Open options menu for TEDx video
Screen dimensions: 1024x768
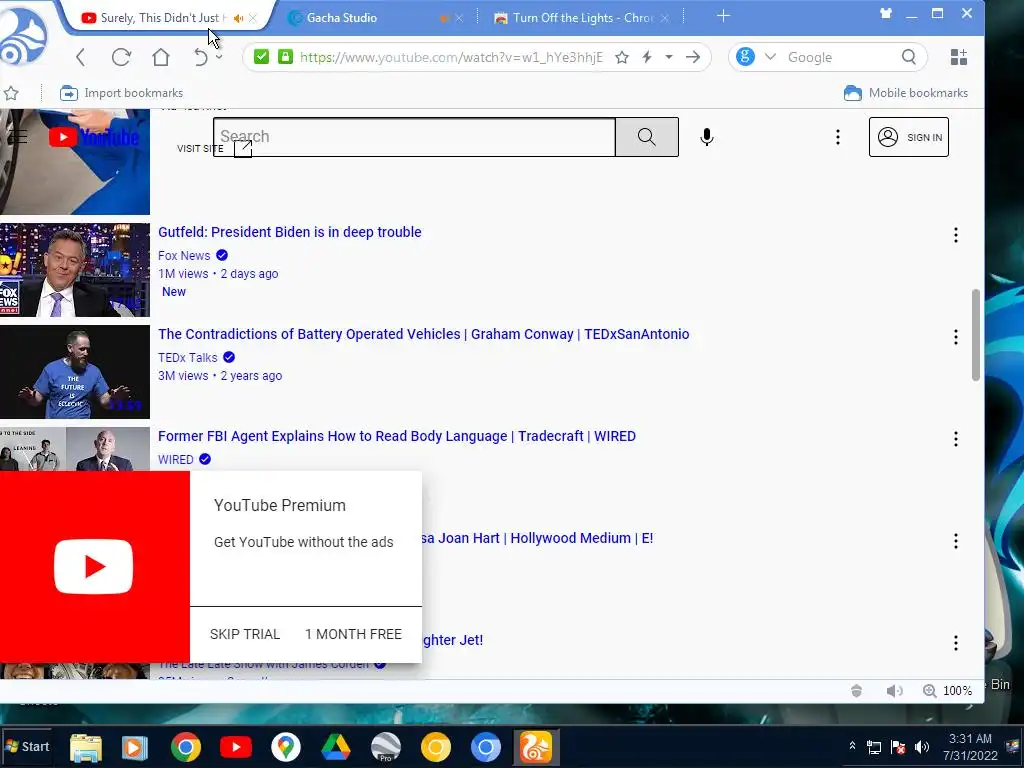(955, 337)
